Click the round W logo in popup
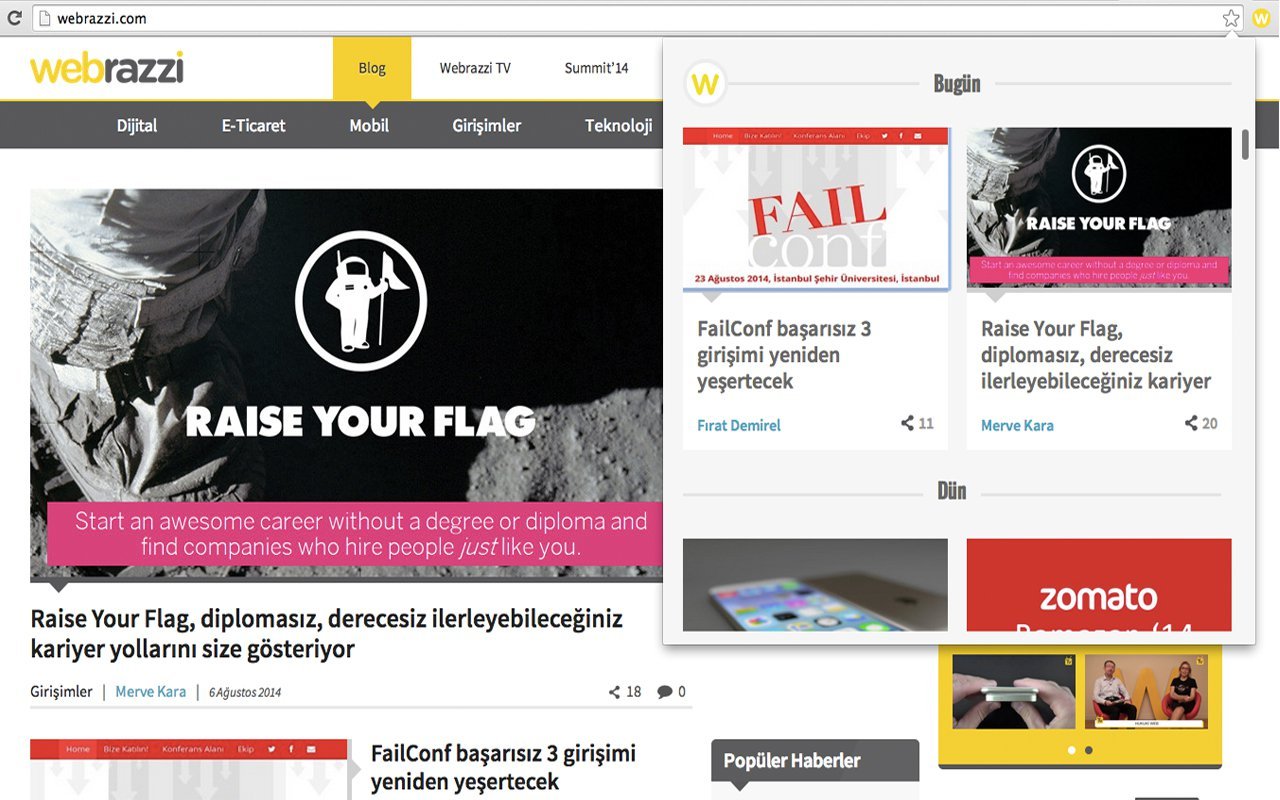1280x800 pixels. coord(705,84)
